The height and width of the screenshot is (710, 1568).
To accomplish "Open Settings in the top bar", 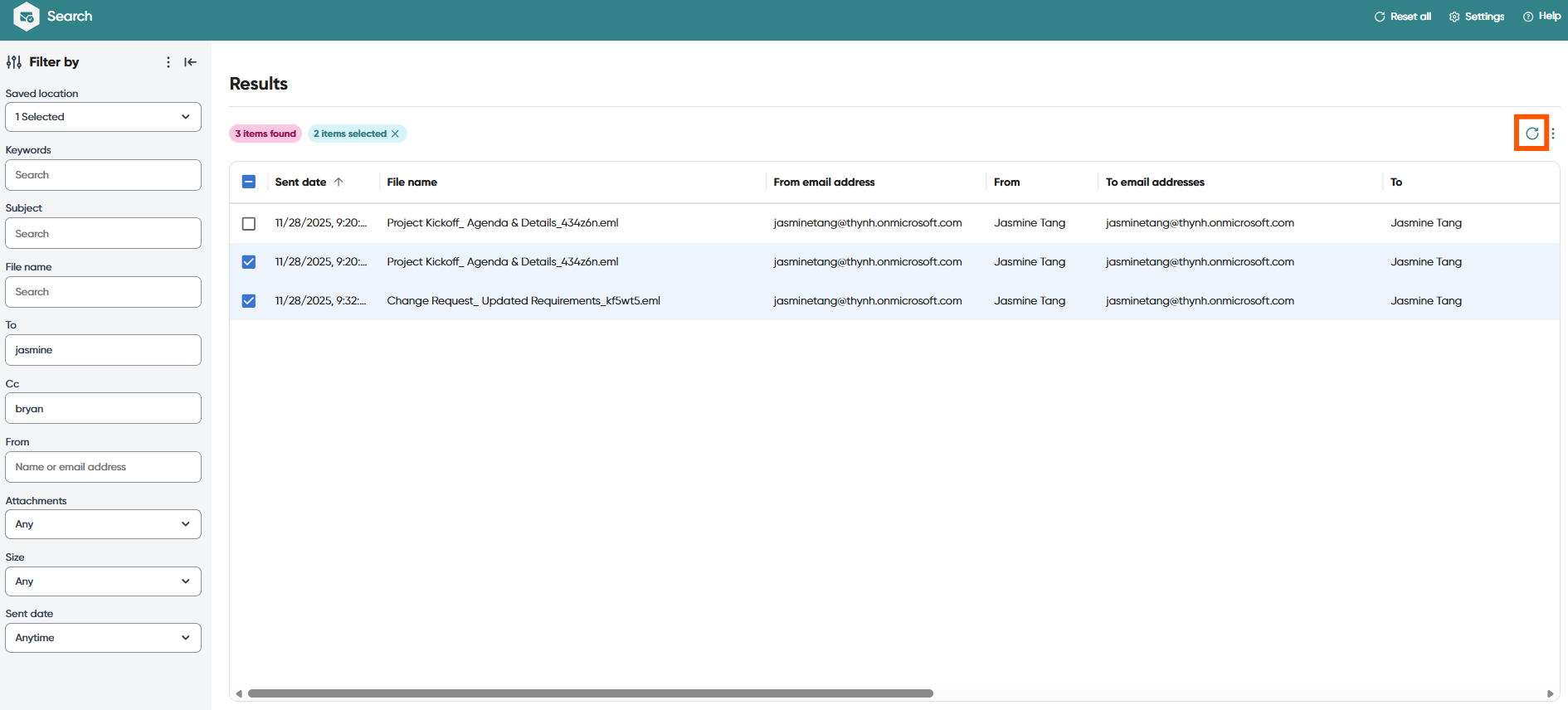I will tap(1477, 17).
